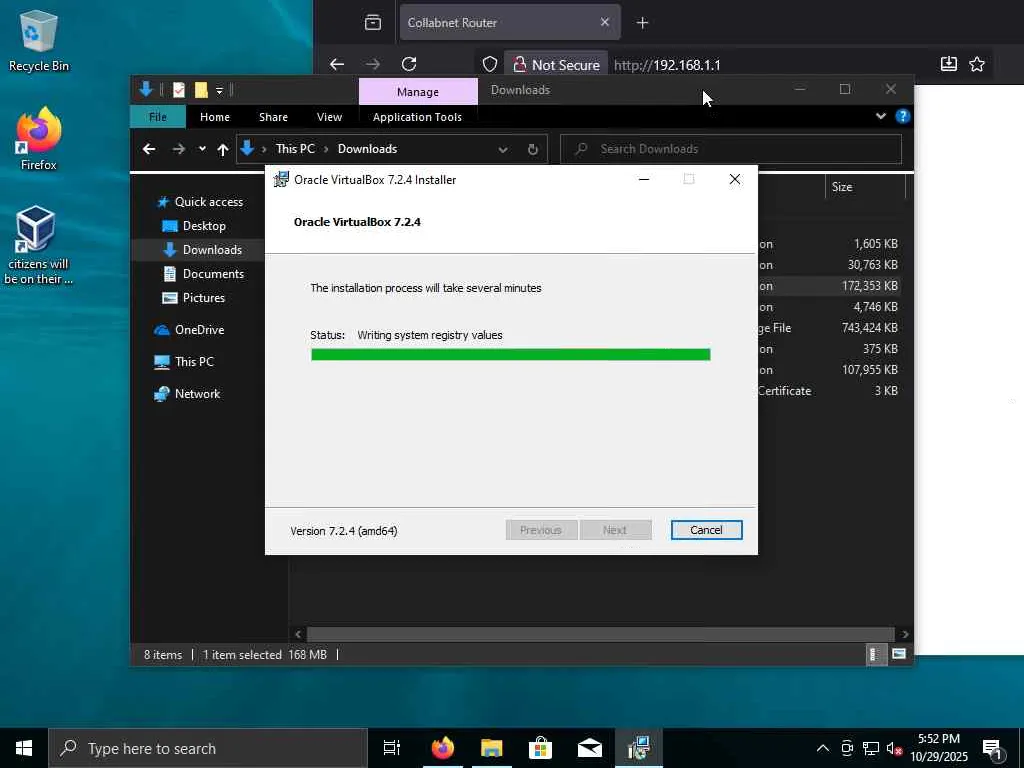Click the taskbar search box

pos(208,748)
